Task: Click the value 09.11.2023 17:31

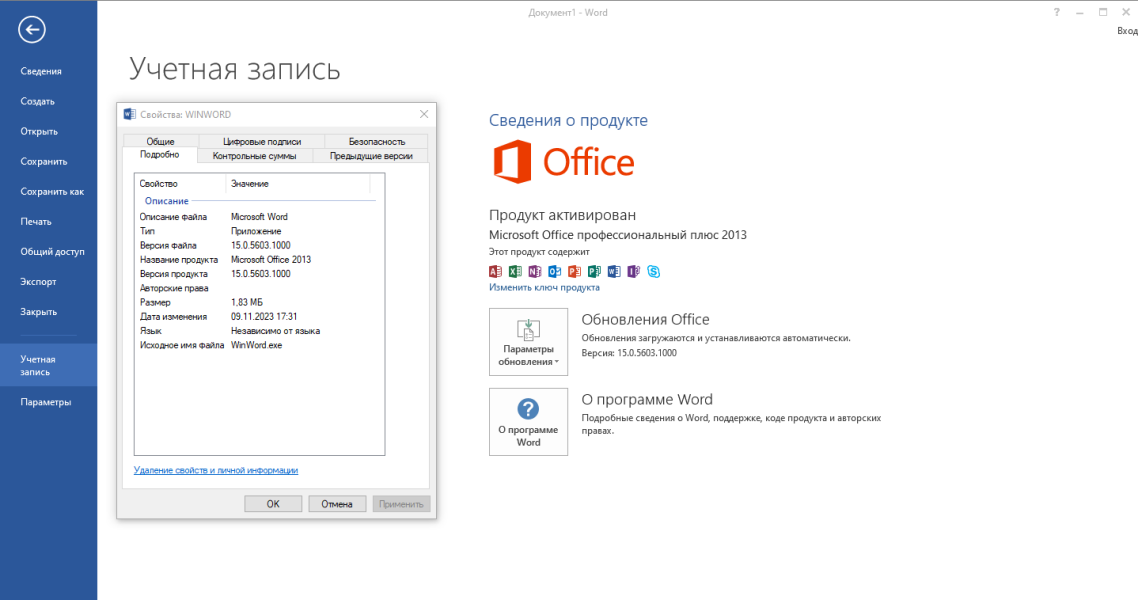Action: click(x=264, y=316)
